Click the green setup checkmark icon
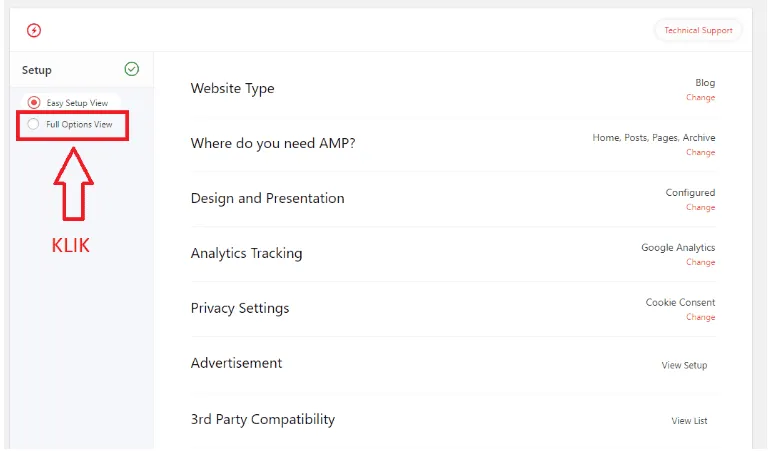 [x=132, y=69]
